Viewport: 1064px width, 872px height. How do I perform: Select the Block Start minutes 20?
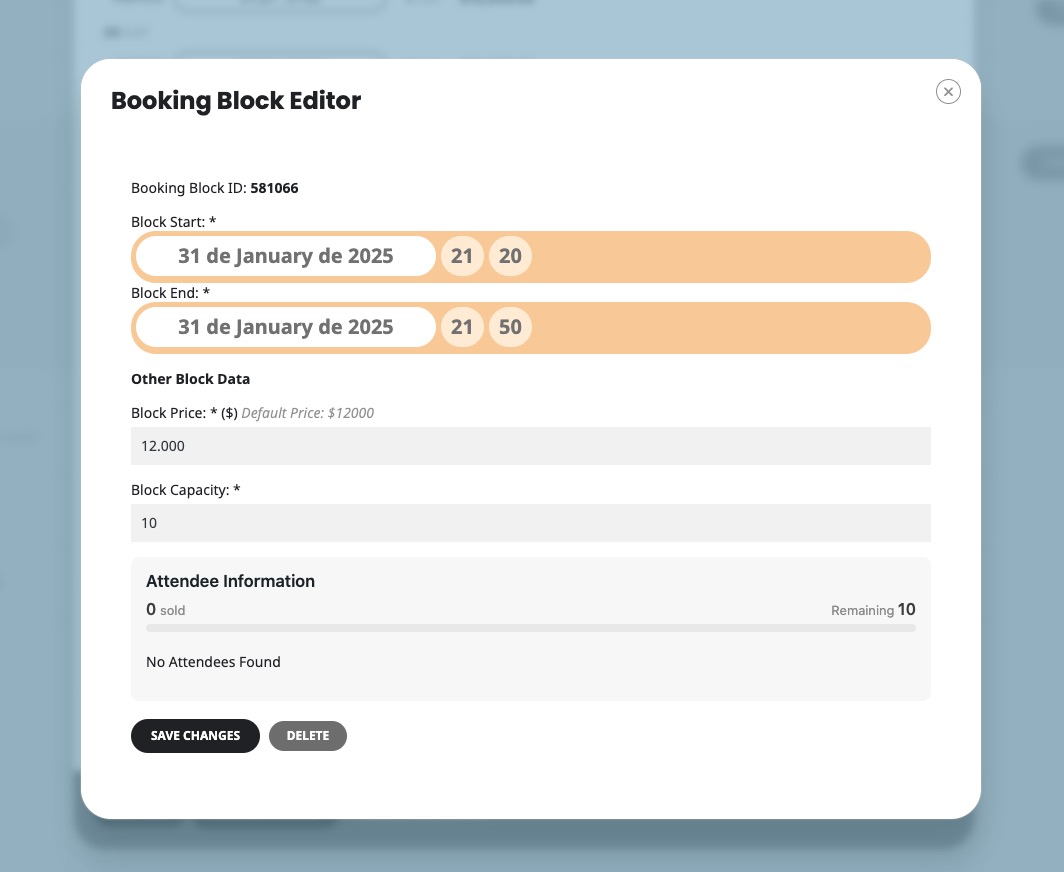pos(510,257)
